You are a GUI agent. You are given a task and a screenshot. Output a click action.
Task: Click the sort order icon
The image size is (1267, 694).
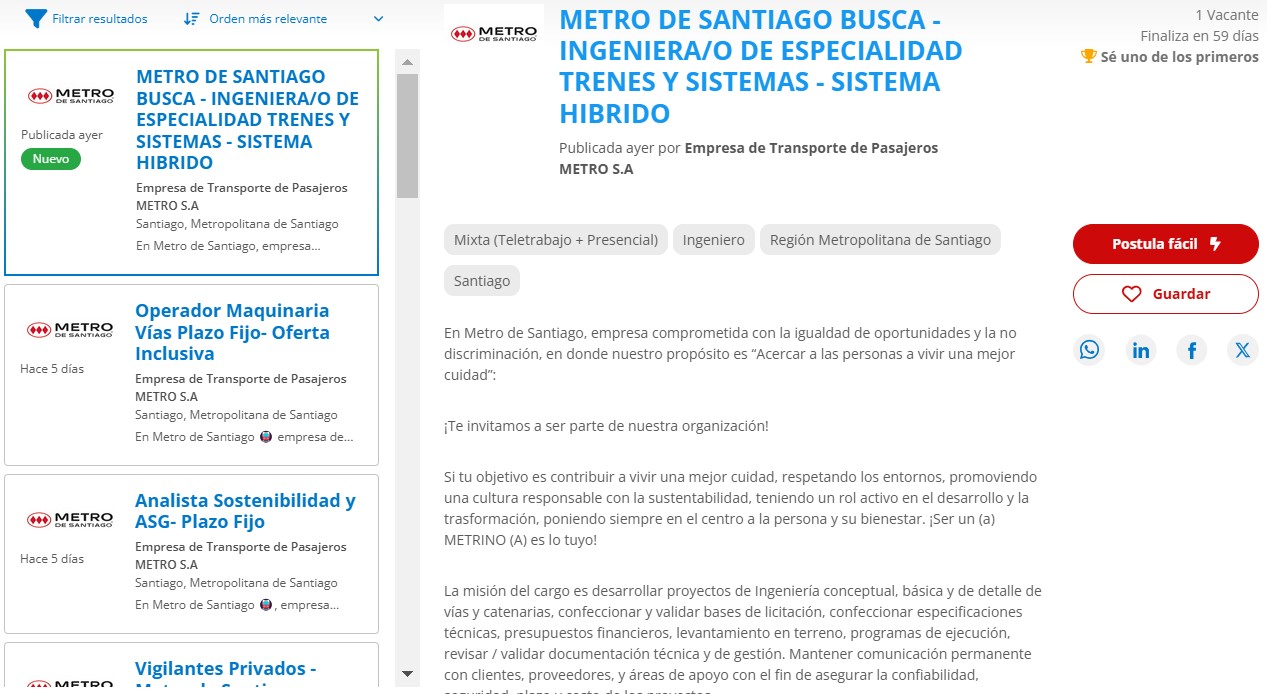[192, 18]
